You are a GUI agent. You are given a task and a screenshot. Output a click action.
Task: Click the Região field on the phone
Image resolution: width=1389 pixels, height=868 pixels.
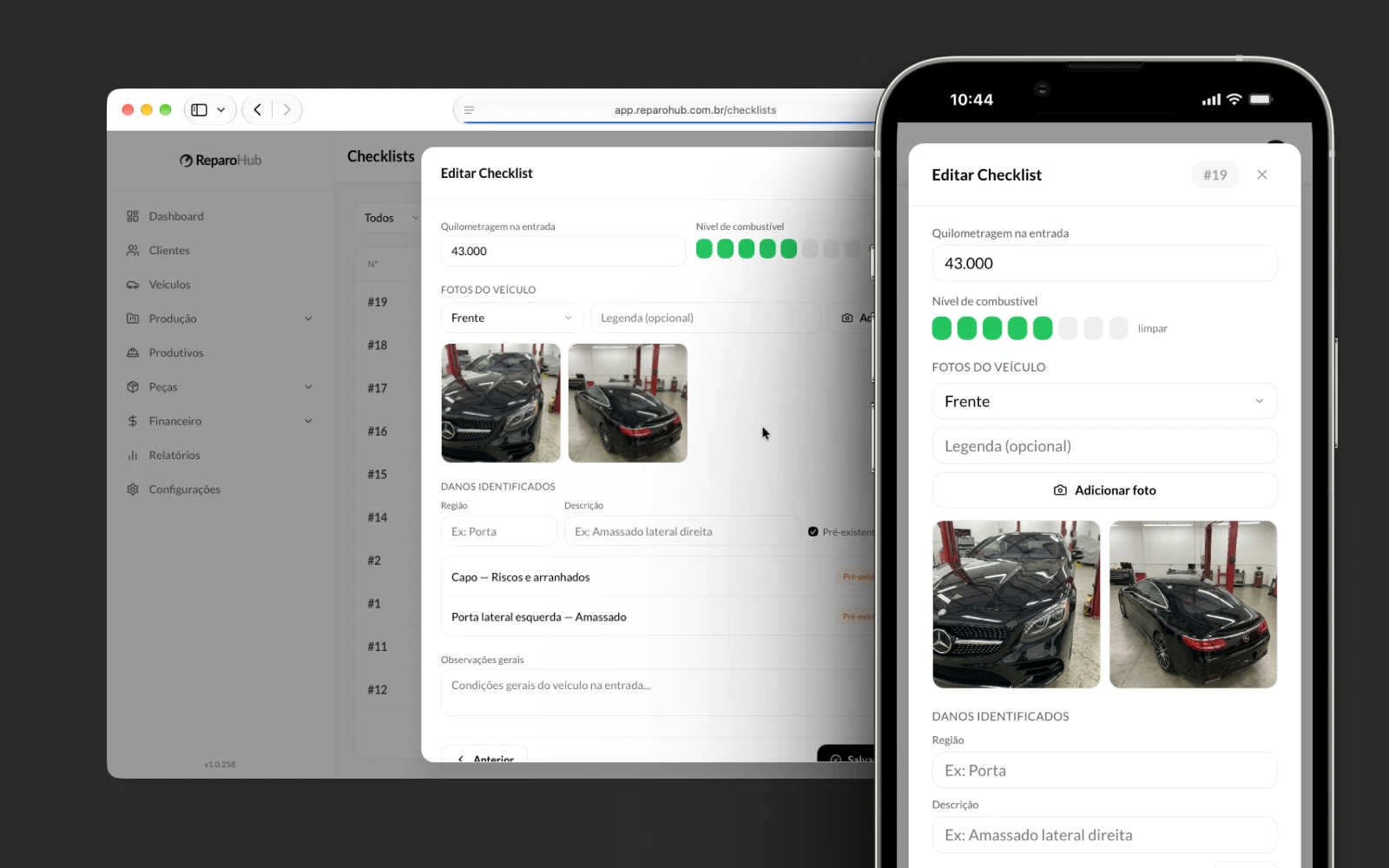coord(1104,770)
